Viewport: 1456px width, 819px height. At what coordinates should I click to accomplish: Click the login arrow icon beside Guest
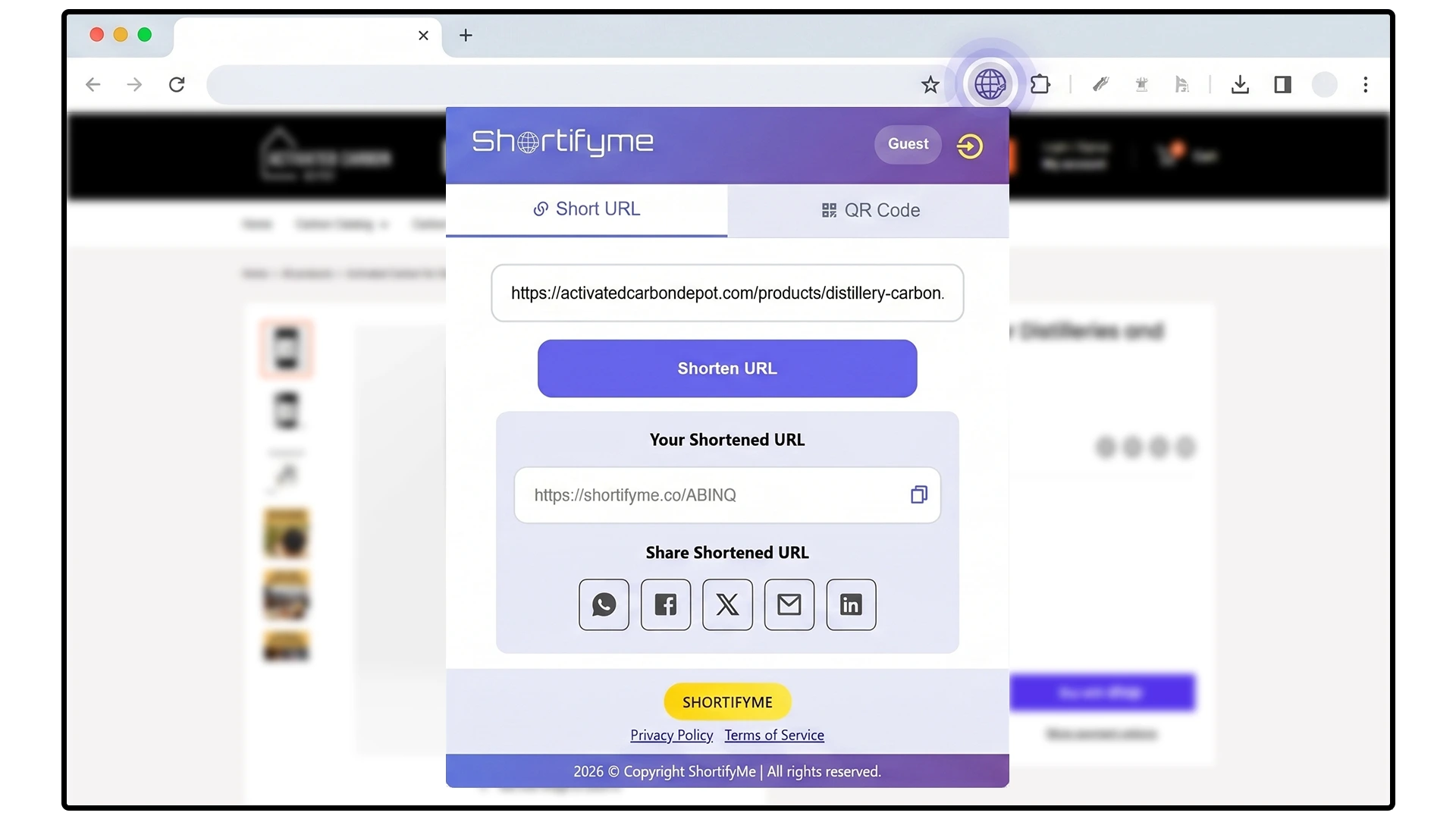pos(969,146)
